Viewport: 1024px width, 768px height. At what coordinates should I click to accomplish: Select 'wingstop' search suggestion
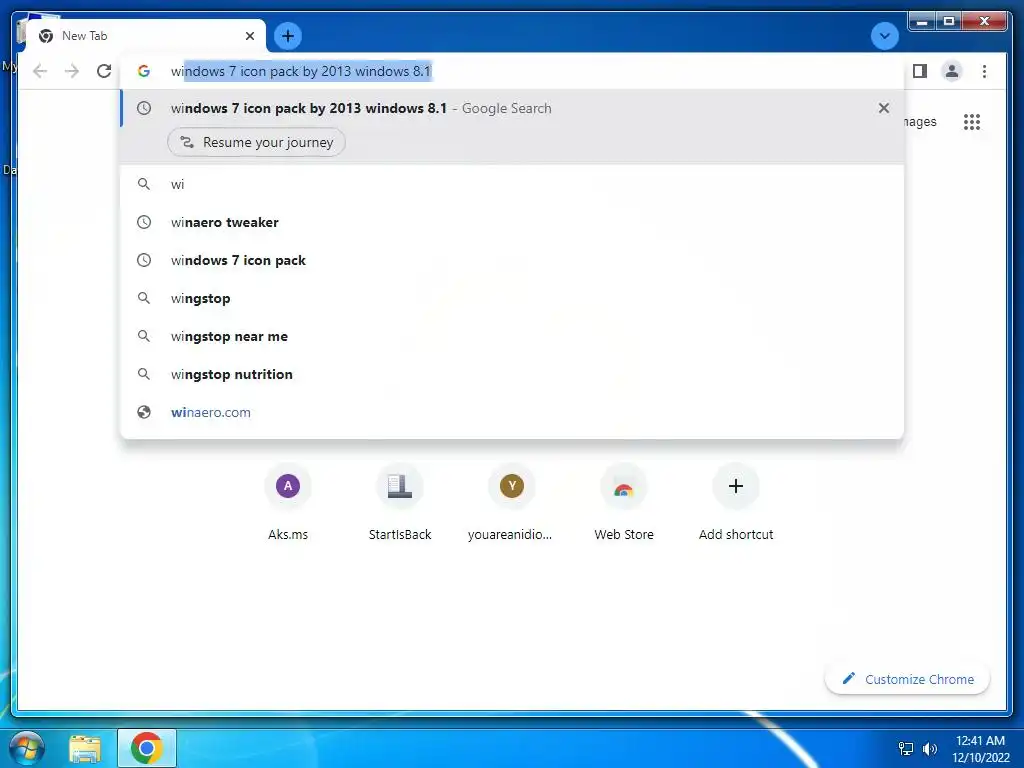click(513, 298)
